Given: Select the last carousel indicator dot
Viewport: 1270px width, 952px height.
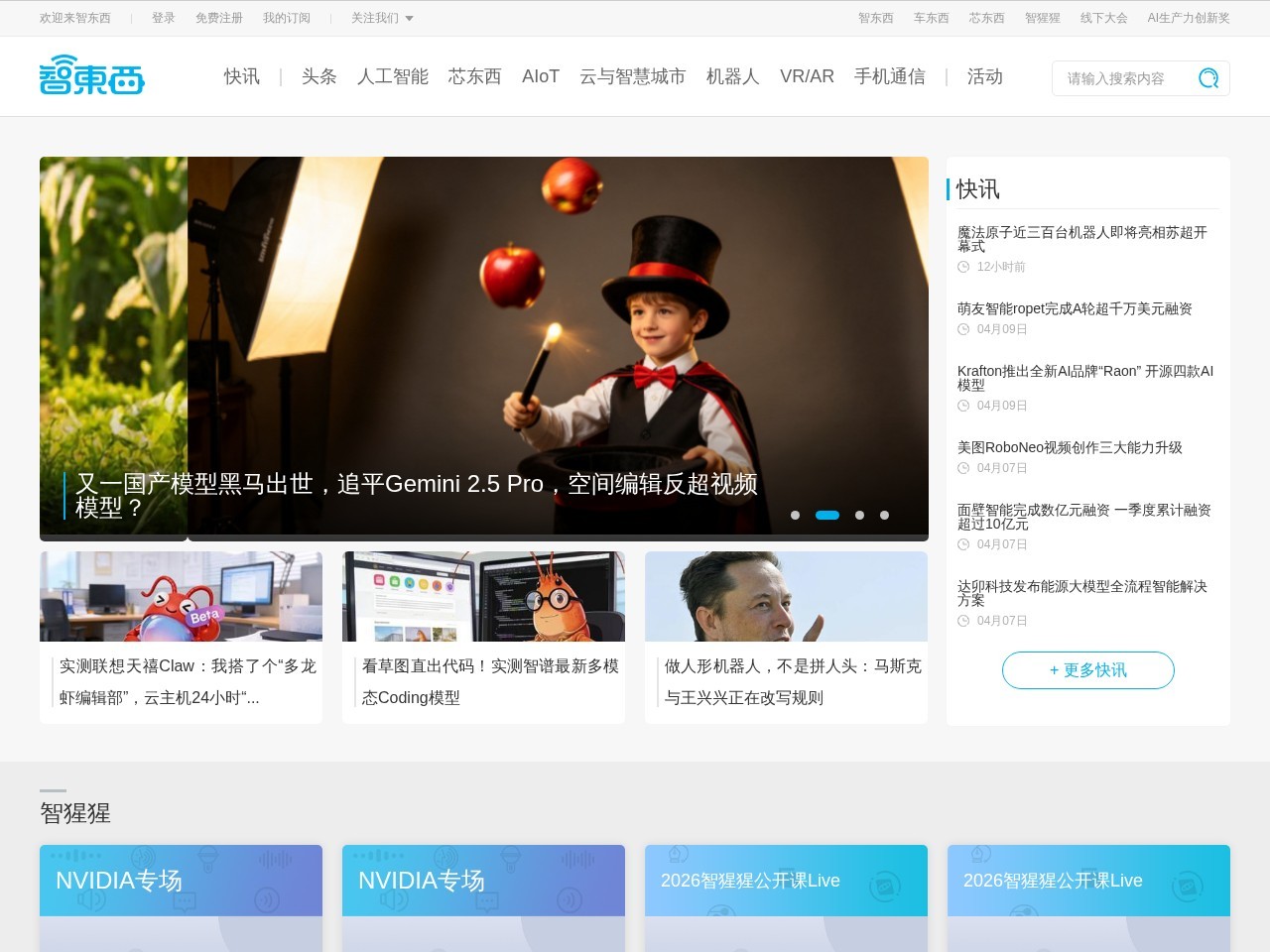Looking at the screenshot, I should pos(884,515).
